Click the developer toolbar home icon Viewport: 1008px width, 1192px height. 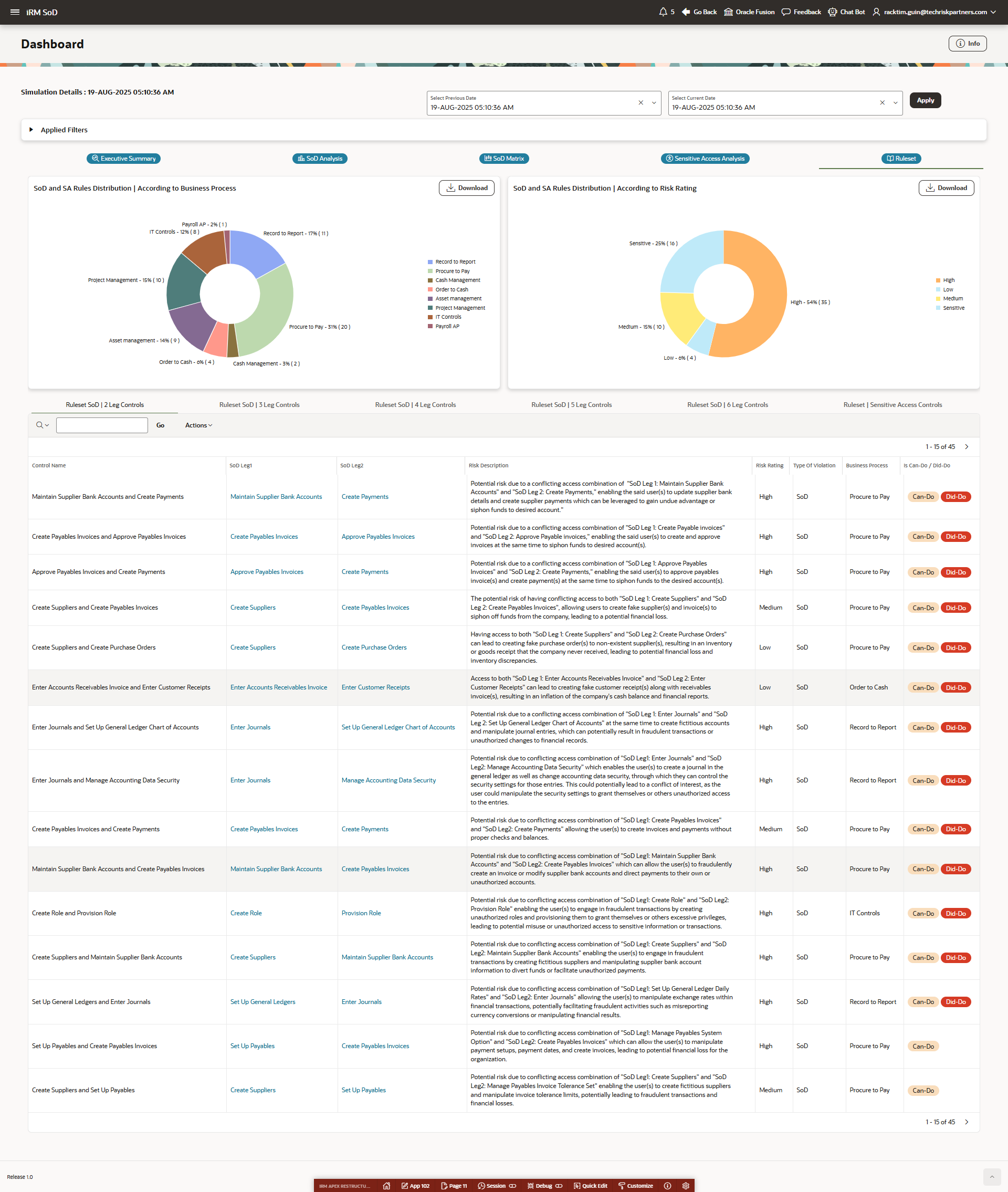(x=386, y=1186)
